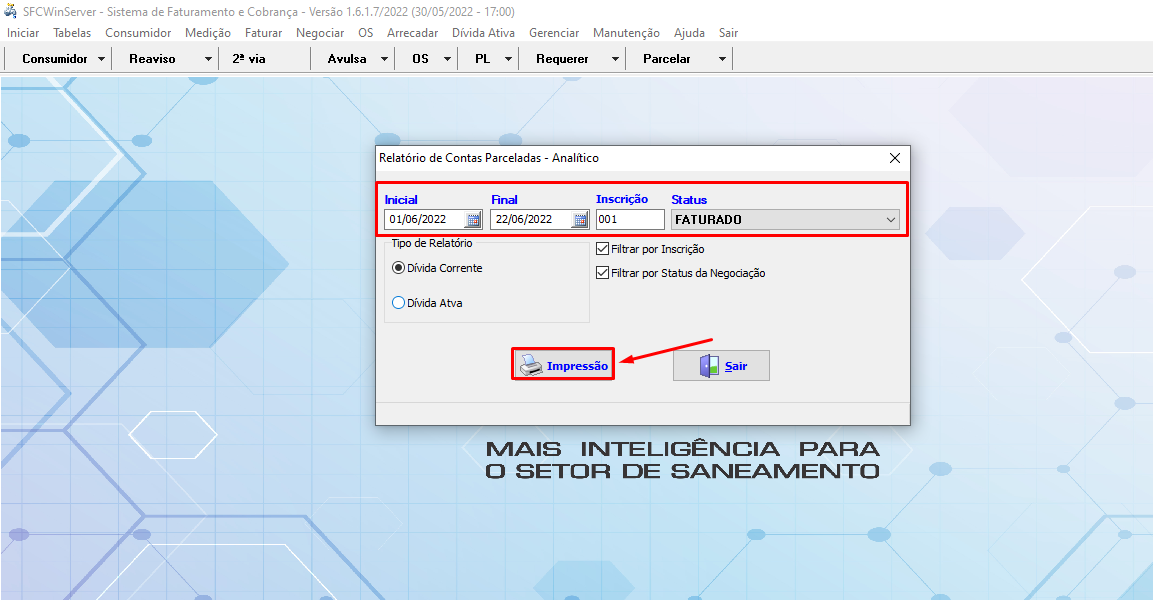Open the Faturar menu
Image resolution: width=1153 pixels, height=600 pixels.
pyautogui.click(x=263, y=33)
